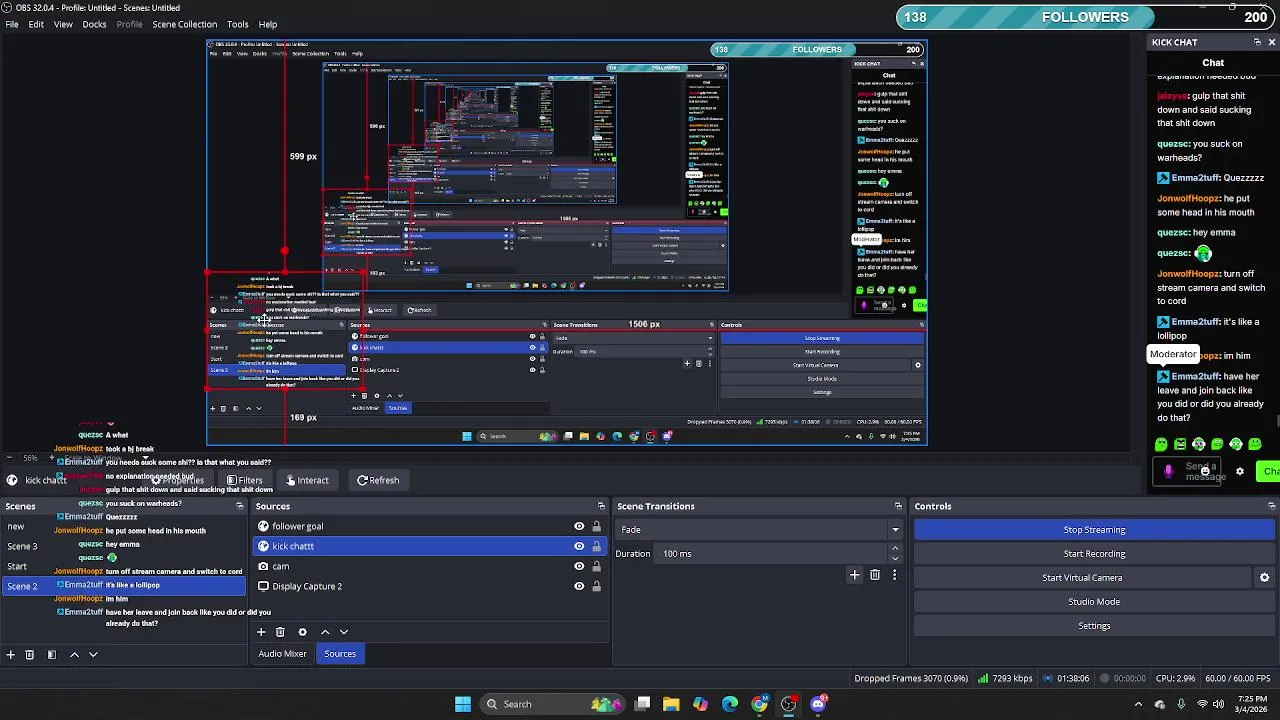
Task: Open Google Chrome from the taskbar
Action: pos(760,704)
